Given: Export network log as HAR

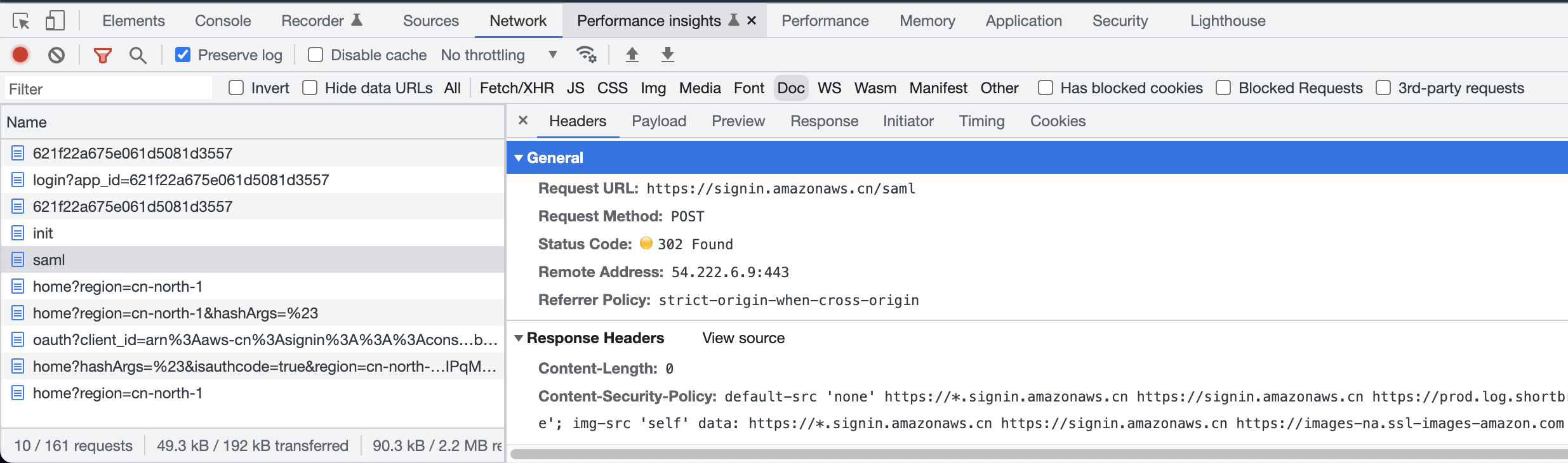Looking at the screenshot, I should [667, 55].
